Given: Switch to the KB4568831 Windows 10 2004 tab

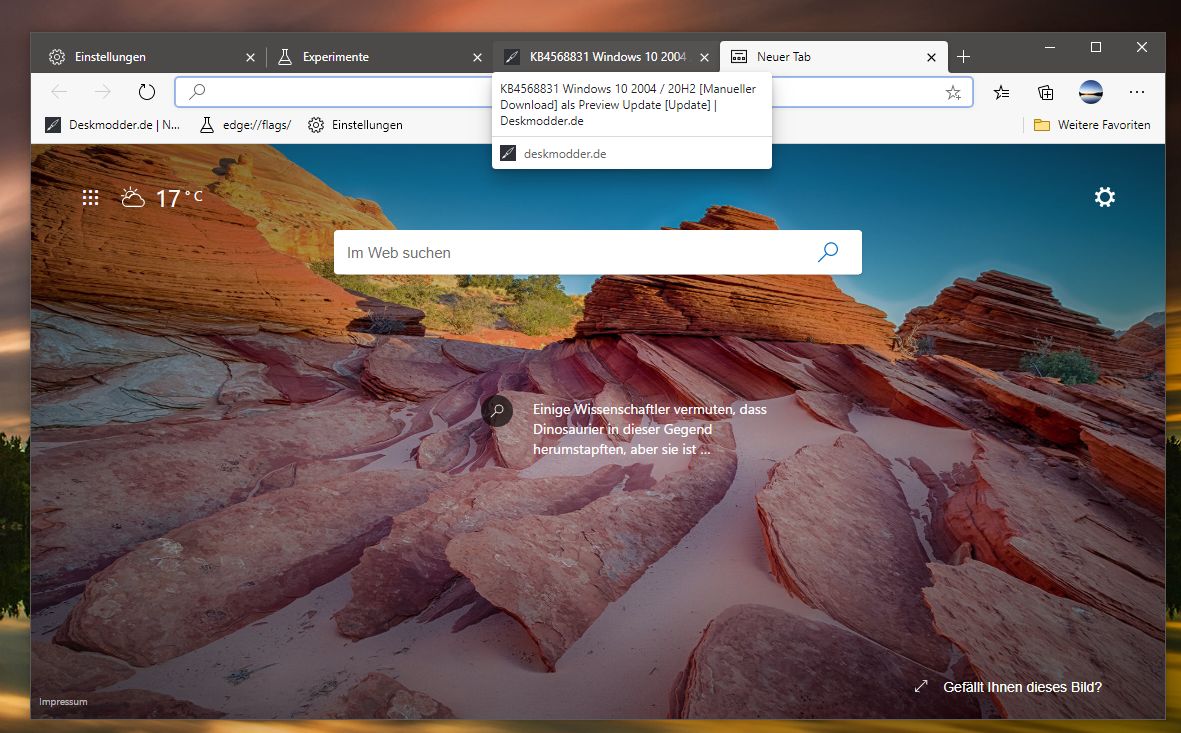Looking at the screenshot, I should (606, 57).
